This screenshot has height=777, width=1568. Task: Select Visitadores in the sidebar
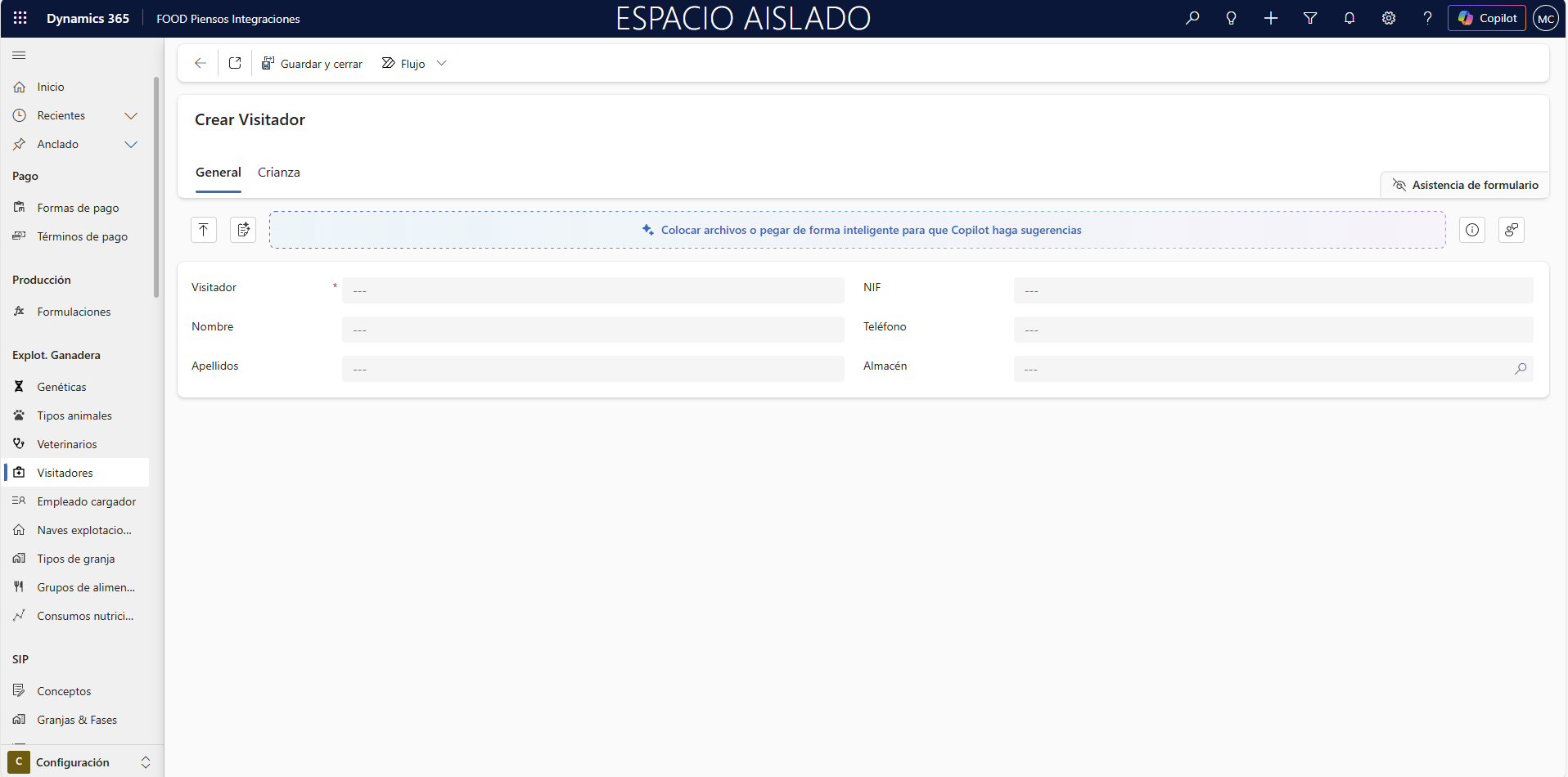pyautogui.click(x=65, y=472)
